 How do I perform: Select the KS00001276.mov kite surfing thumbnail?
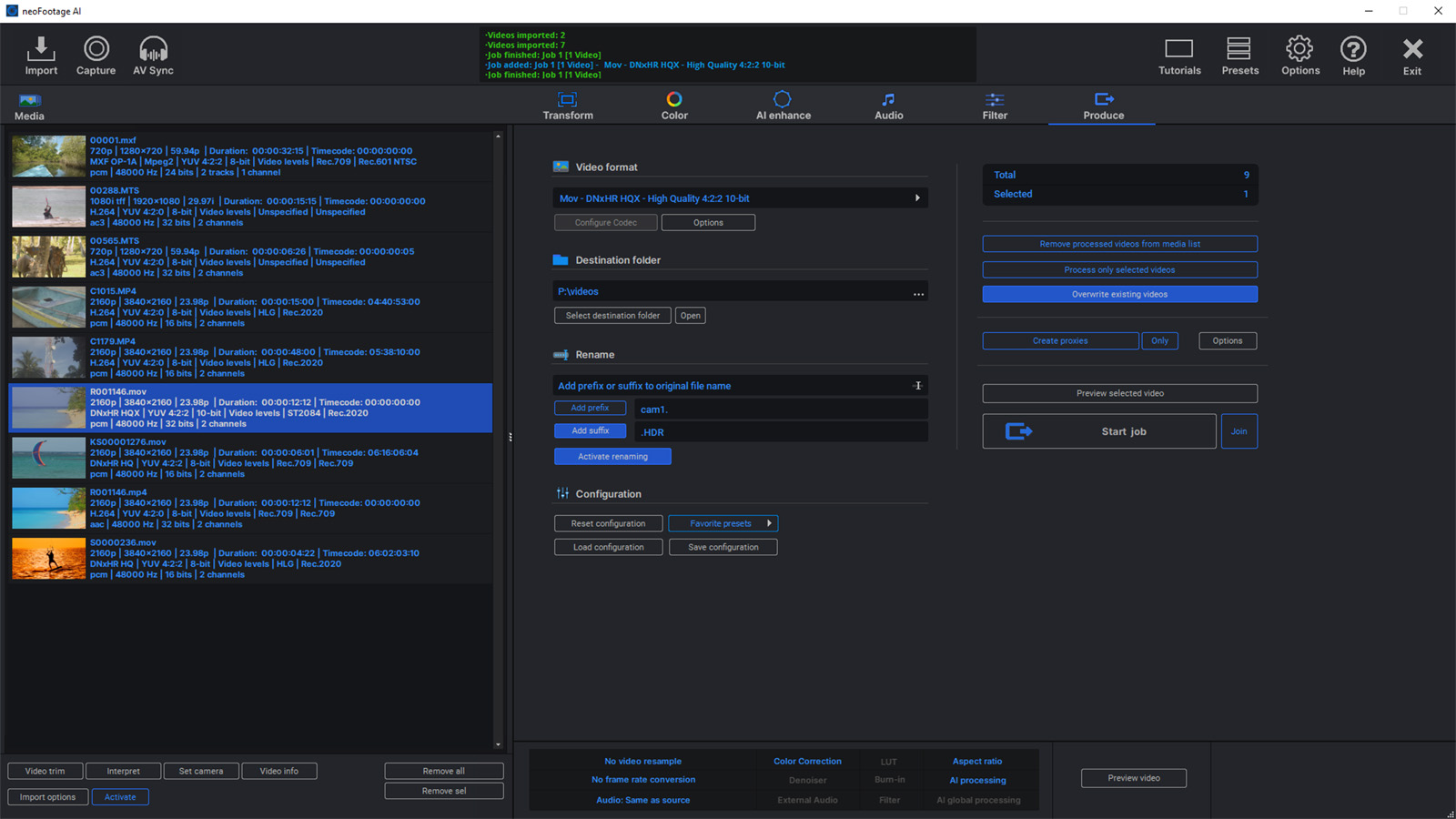[x=49, y=458]
